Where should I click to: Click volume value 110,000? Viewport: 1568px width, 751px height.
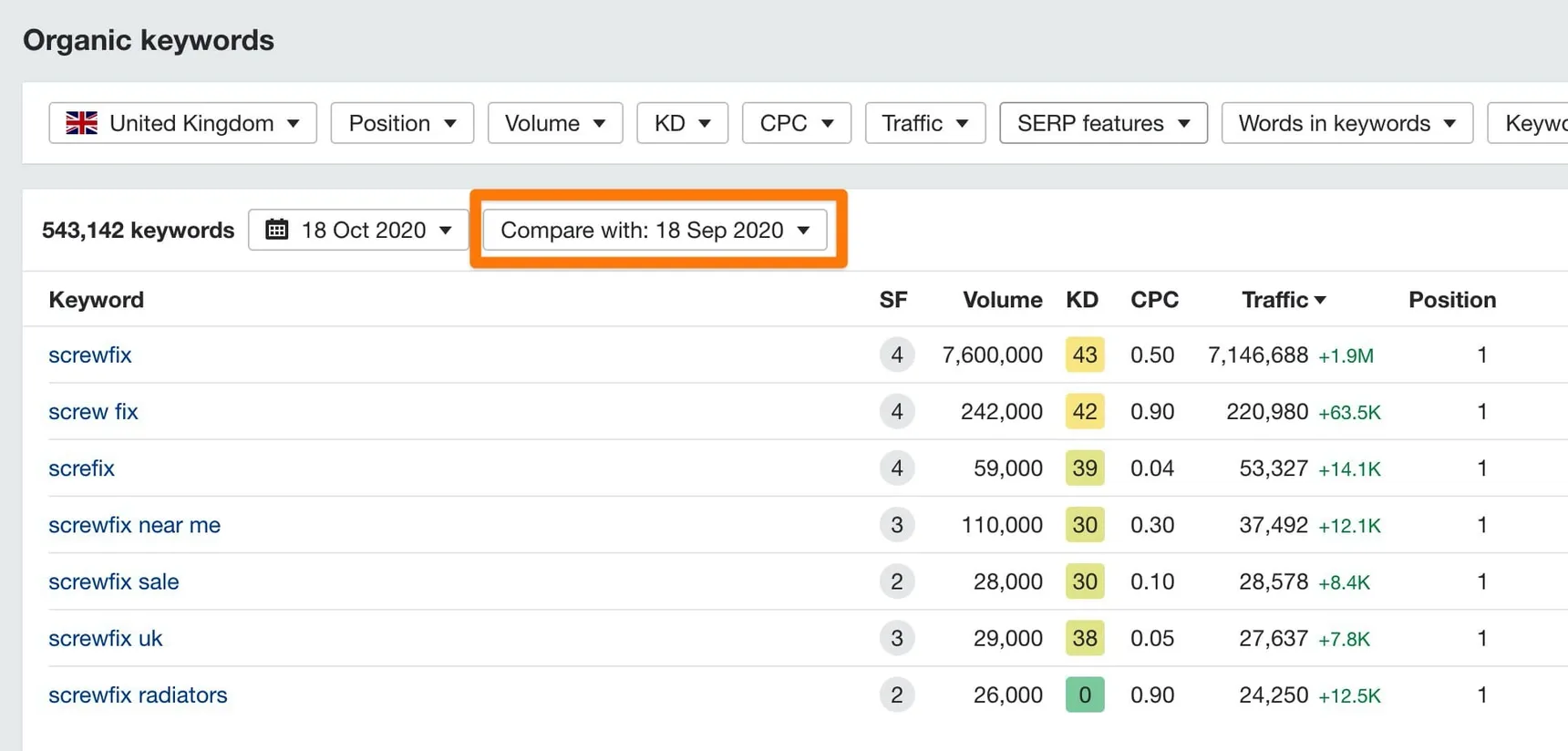1002,525
